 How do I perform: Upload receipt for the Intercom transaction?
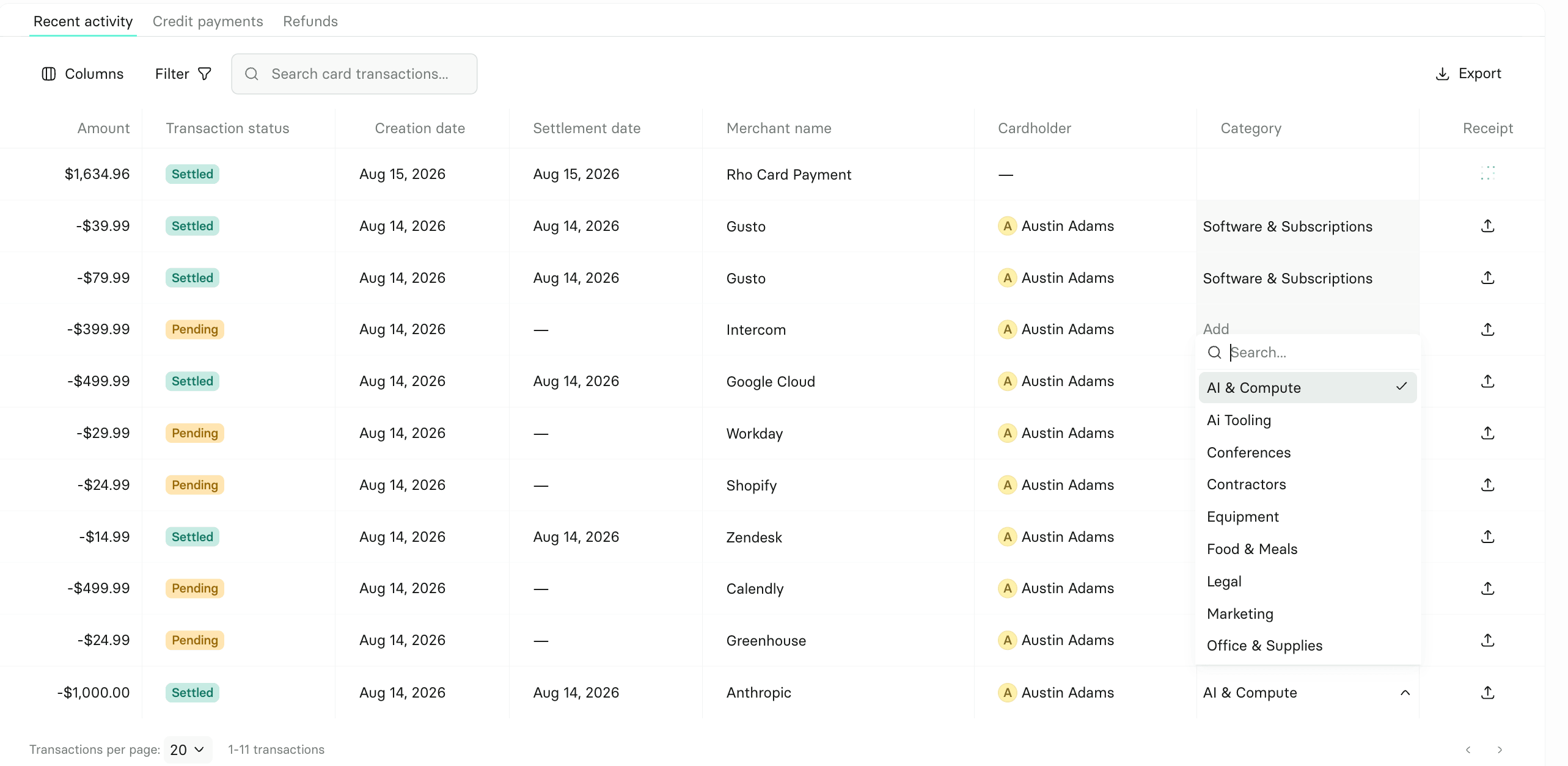[1487, 329]
